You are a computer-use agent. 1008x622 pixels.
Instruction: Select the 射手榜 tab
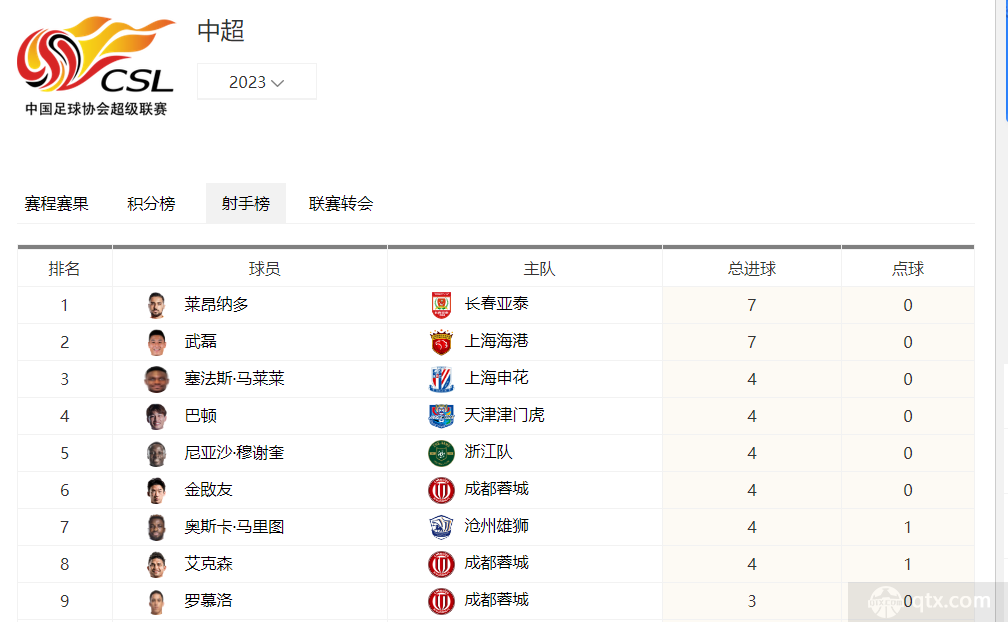(x=246, y=204)
